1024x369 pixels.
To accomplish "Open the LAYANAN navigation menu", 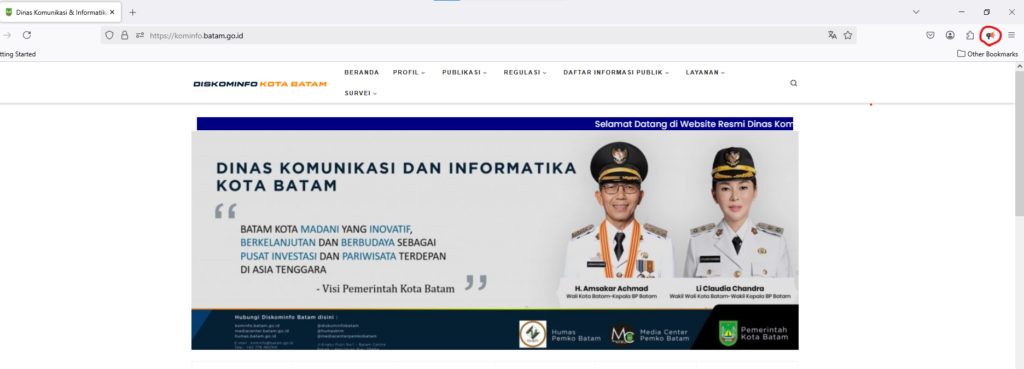I will click(x=705, y=72).
